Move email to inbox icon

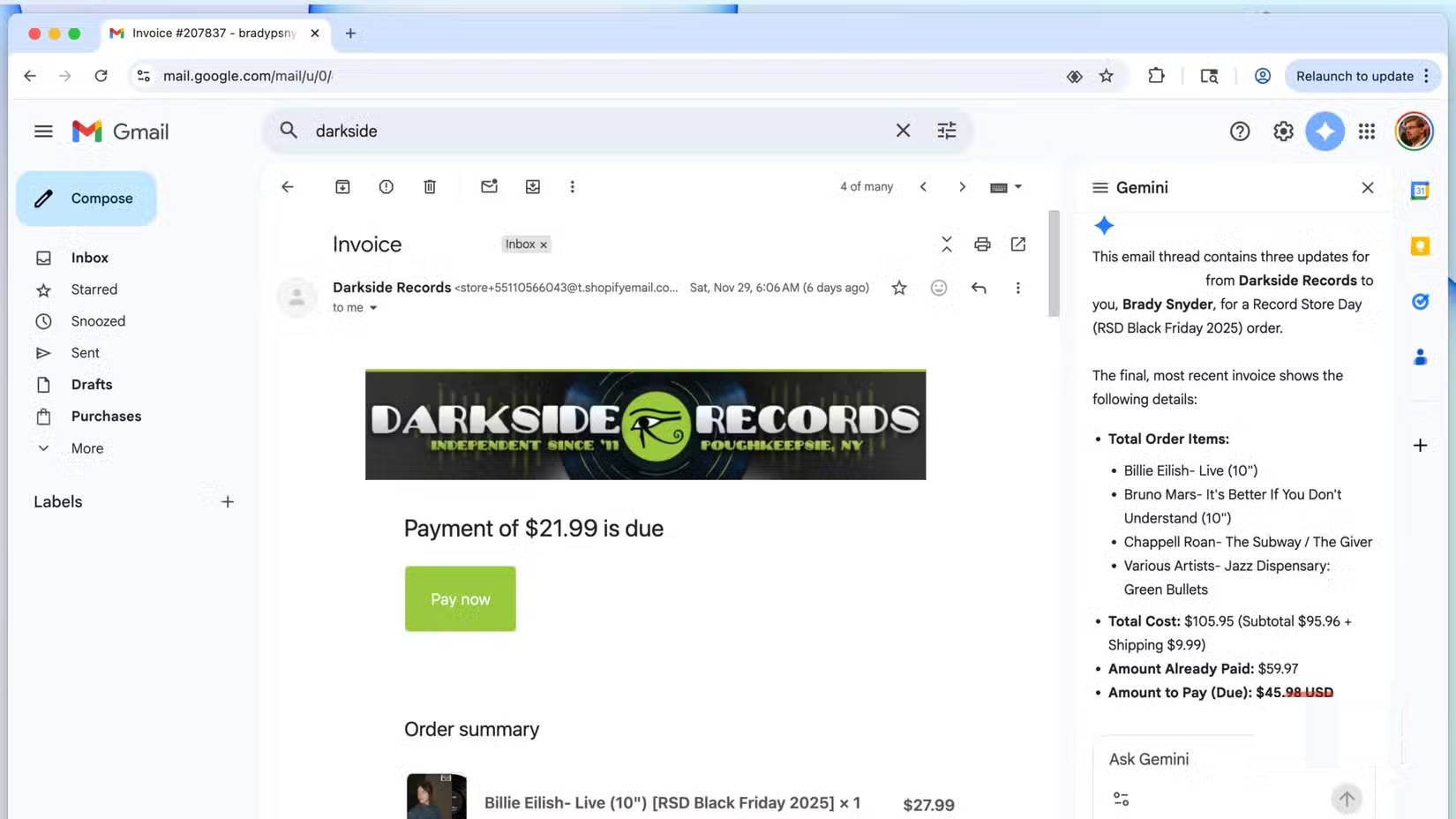(533, 187)
